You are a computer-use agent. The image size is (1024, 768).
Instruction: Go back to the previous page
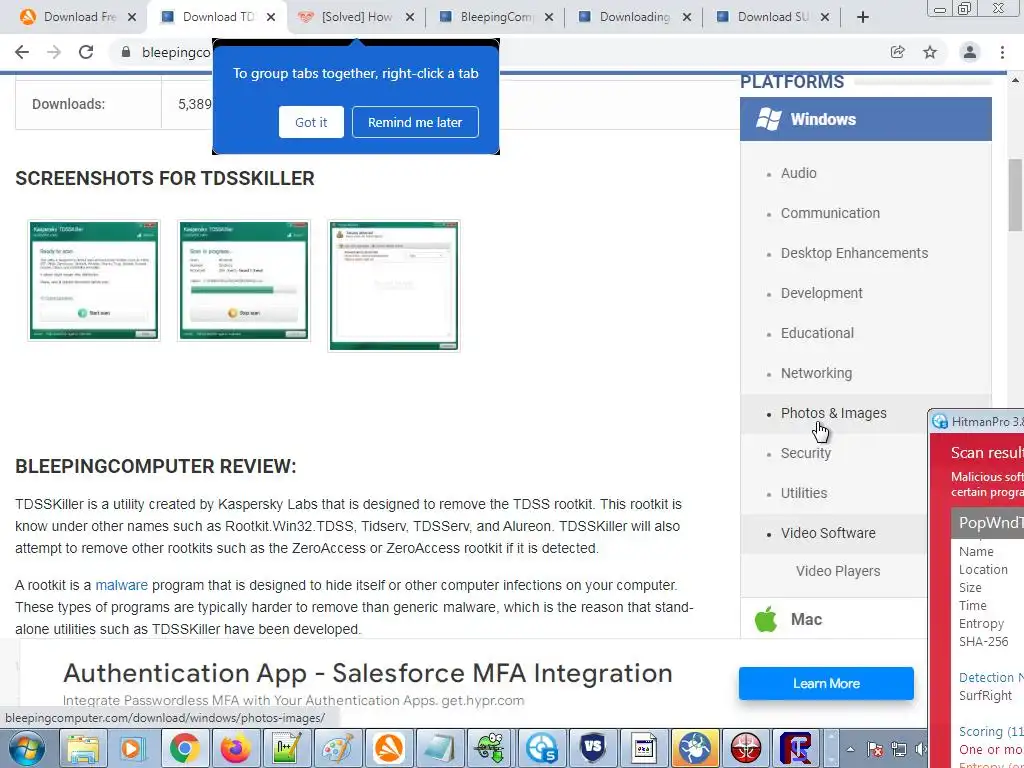click(22, 52)
